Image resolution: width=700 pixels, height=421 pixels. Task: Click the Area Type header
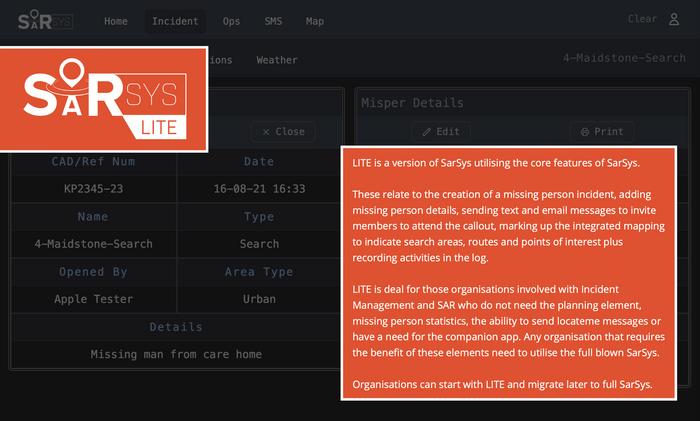tap(259, 272)
